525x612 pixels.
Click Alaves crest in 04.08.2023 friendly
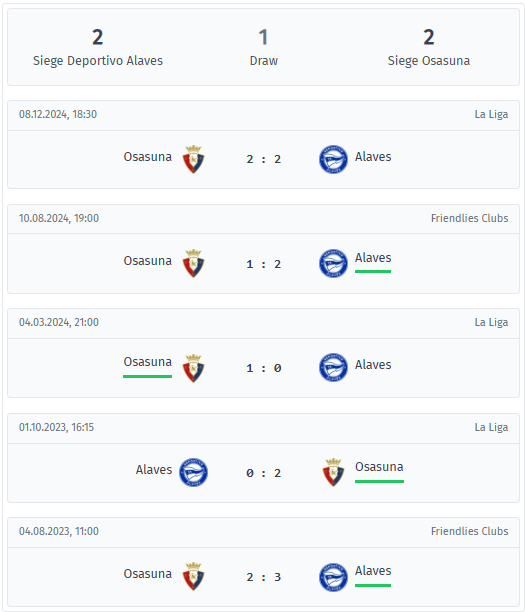click(x=333, y=577)
